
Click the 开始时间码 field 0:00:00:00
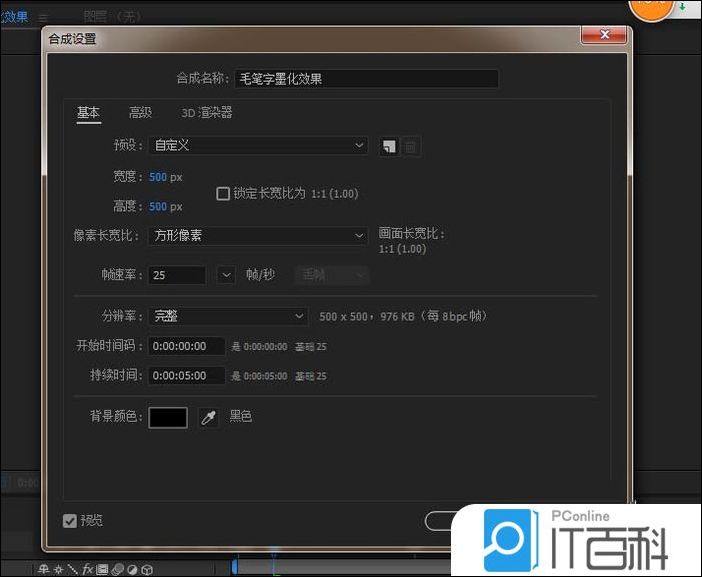point(186,346)
